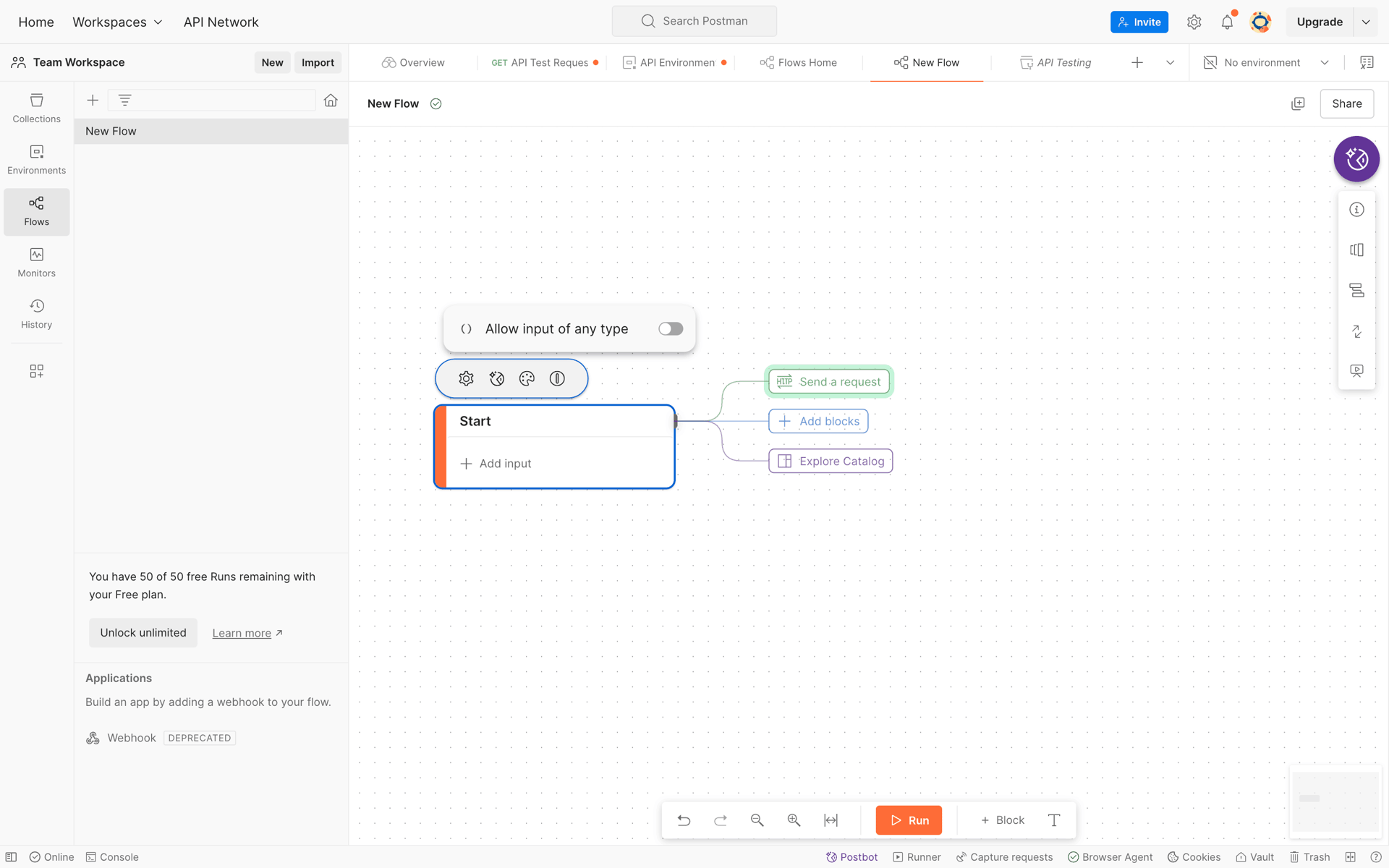
Task: Click Add input in the Start block
Action: pos(496,464)
